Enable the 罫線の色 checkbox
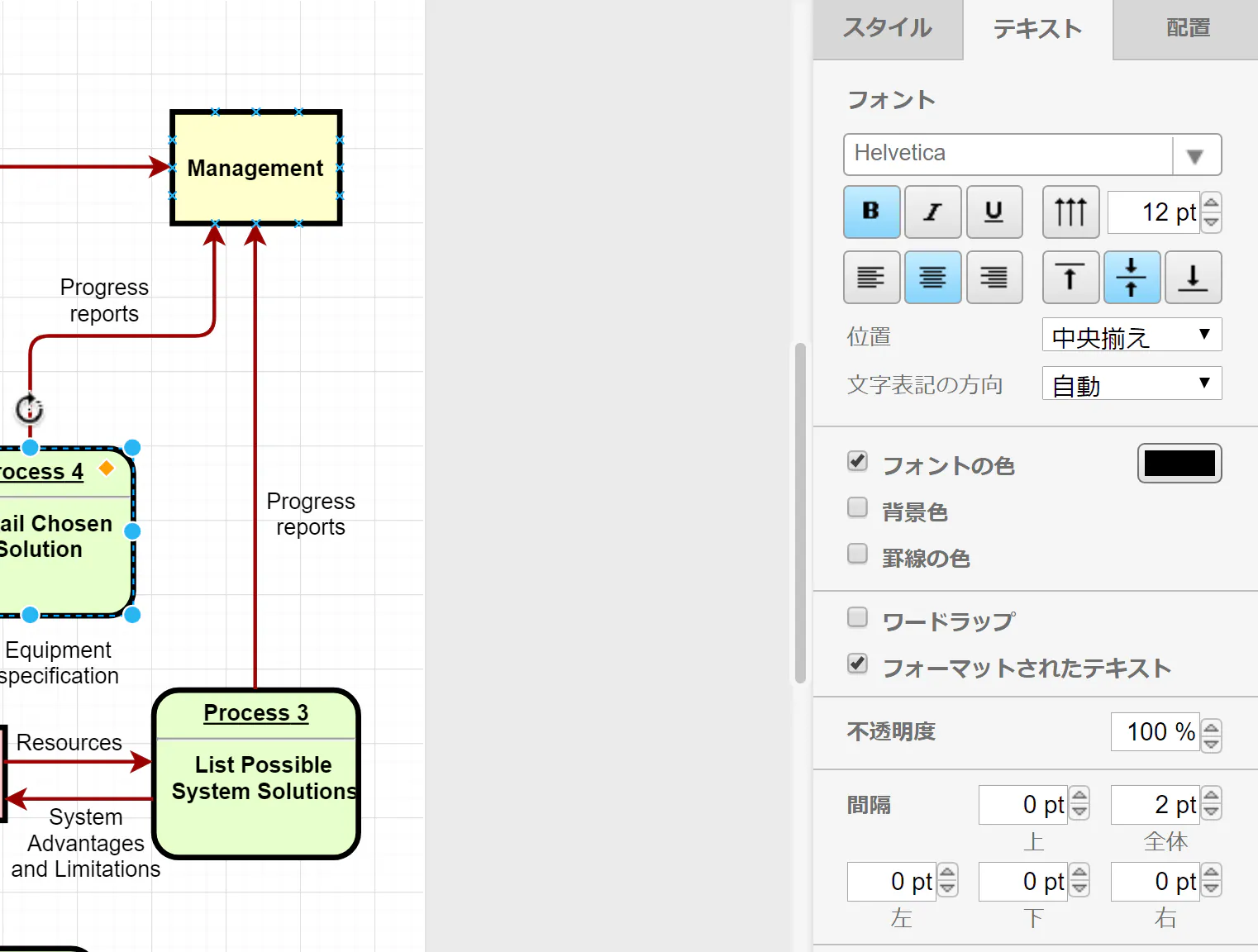 858,554
